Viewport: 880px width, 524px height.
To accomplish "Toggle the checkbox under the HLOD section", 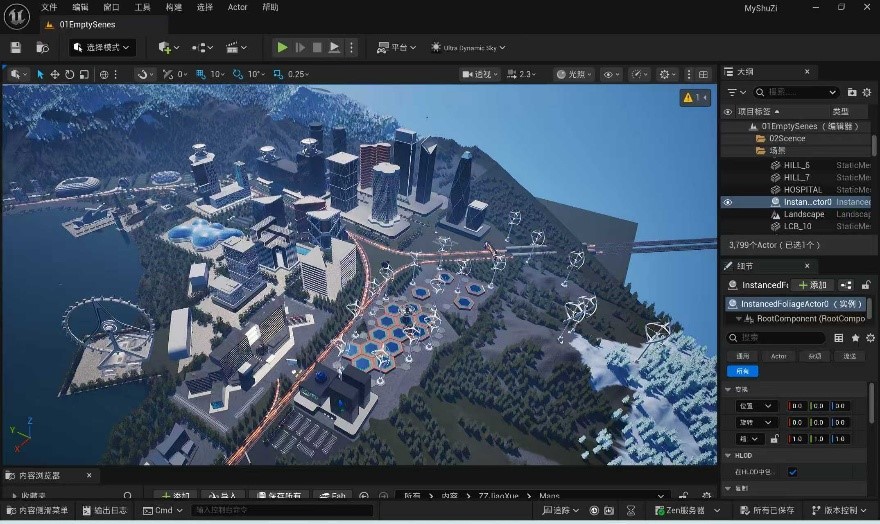I will 792,471.
